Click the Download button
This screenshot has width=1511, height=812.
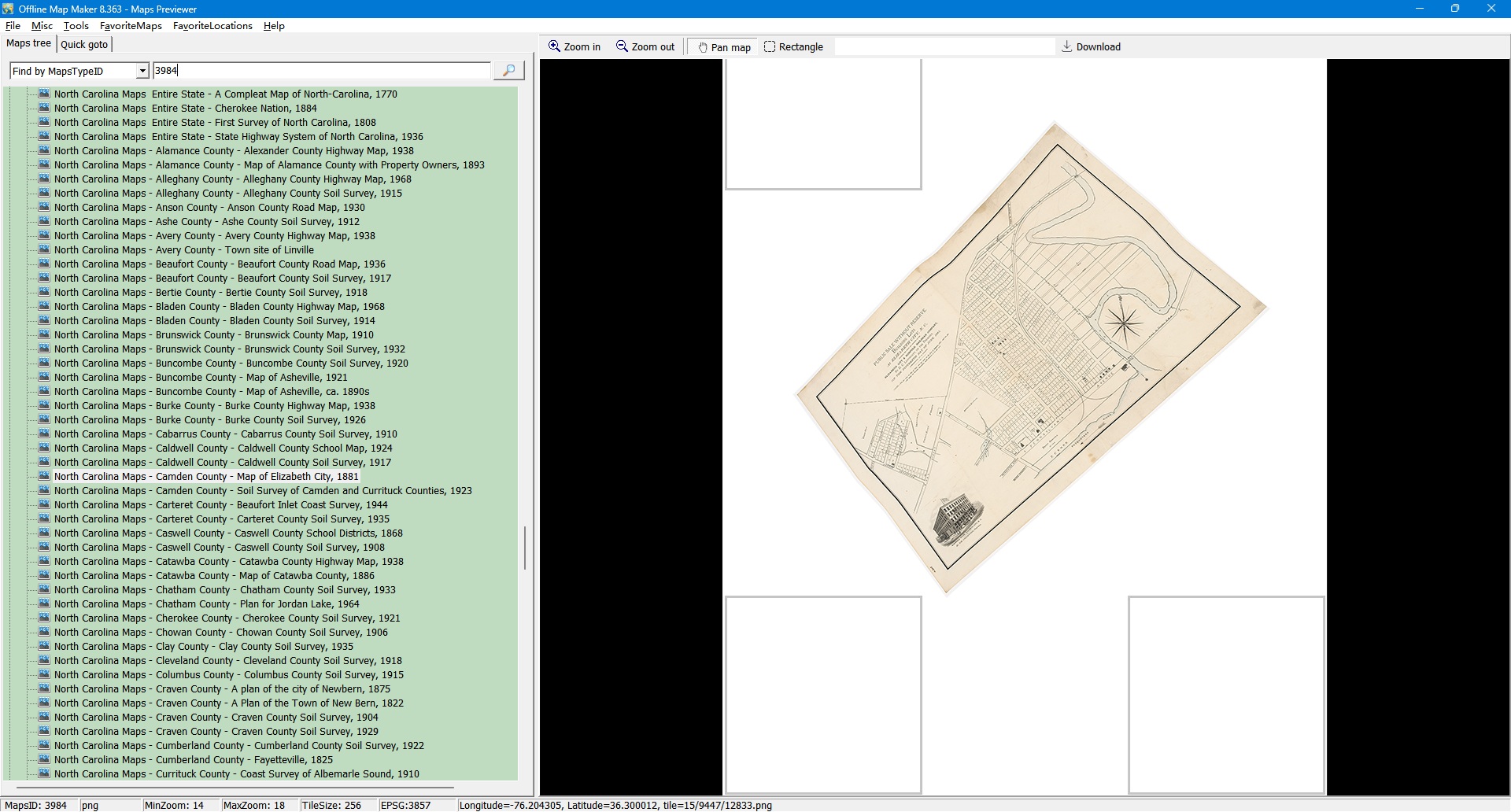coord(1091,47)
